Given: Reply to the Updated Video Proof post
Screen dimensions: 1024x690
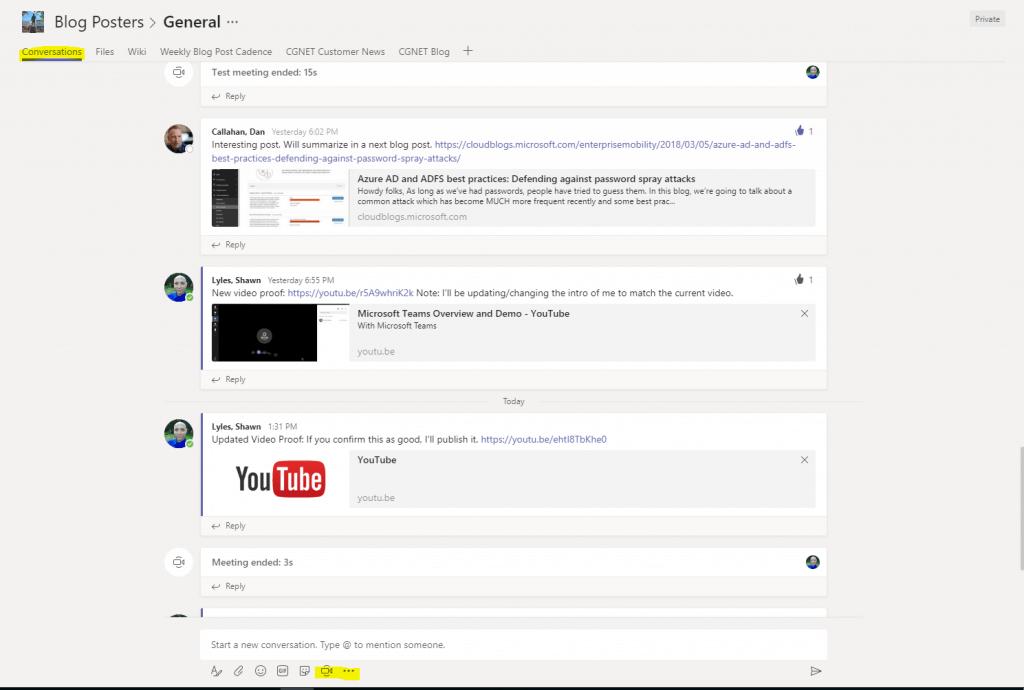Looking at the screenshot, I should pos(229,525).
